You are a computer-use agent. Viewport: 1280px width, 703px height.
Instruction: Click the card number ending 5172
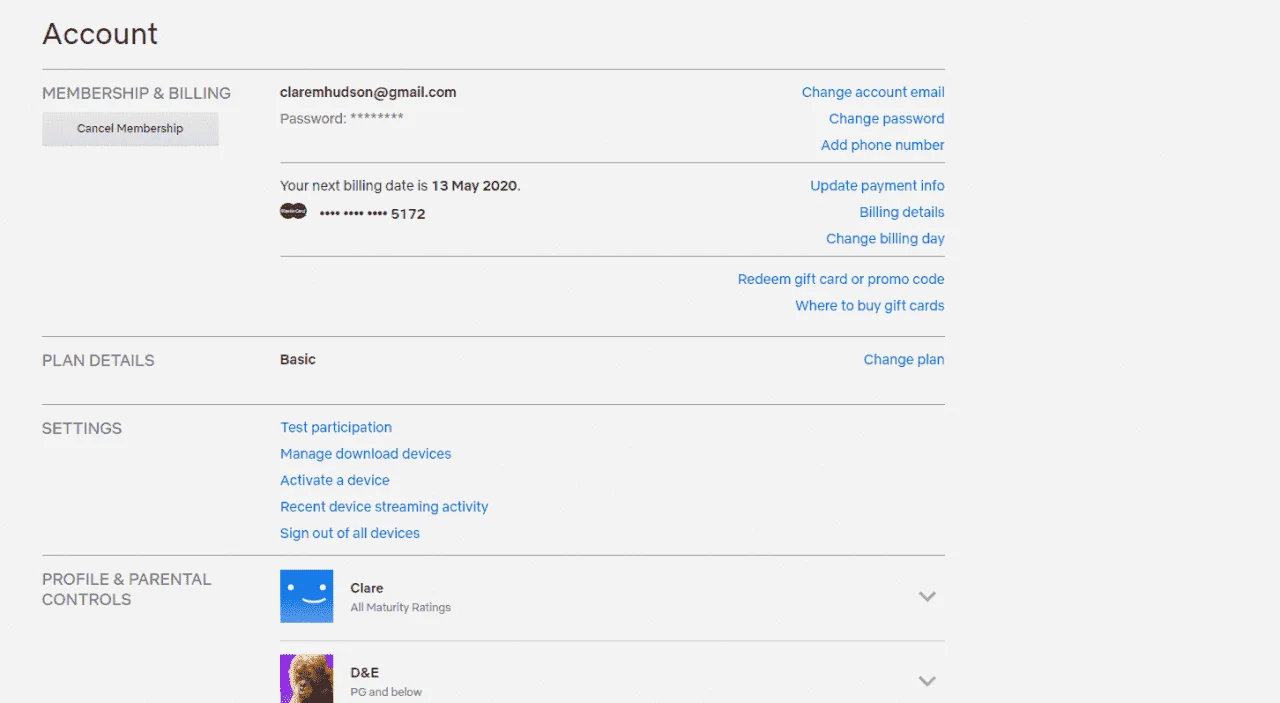[372, 214]
